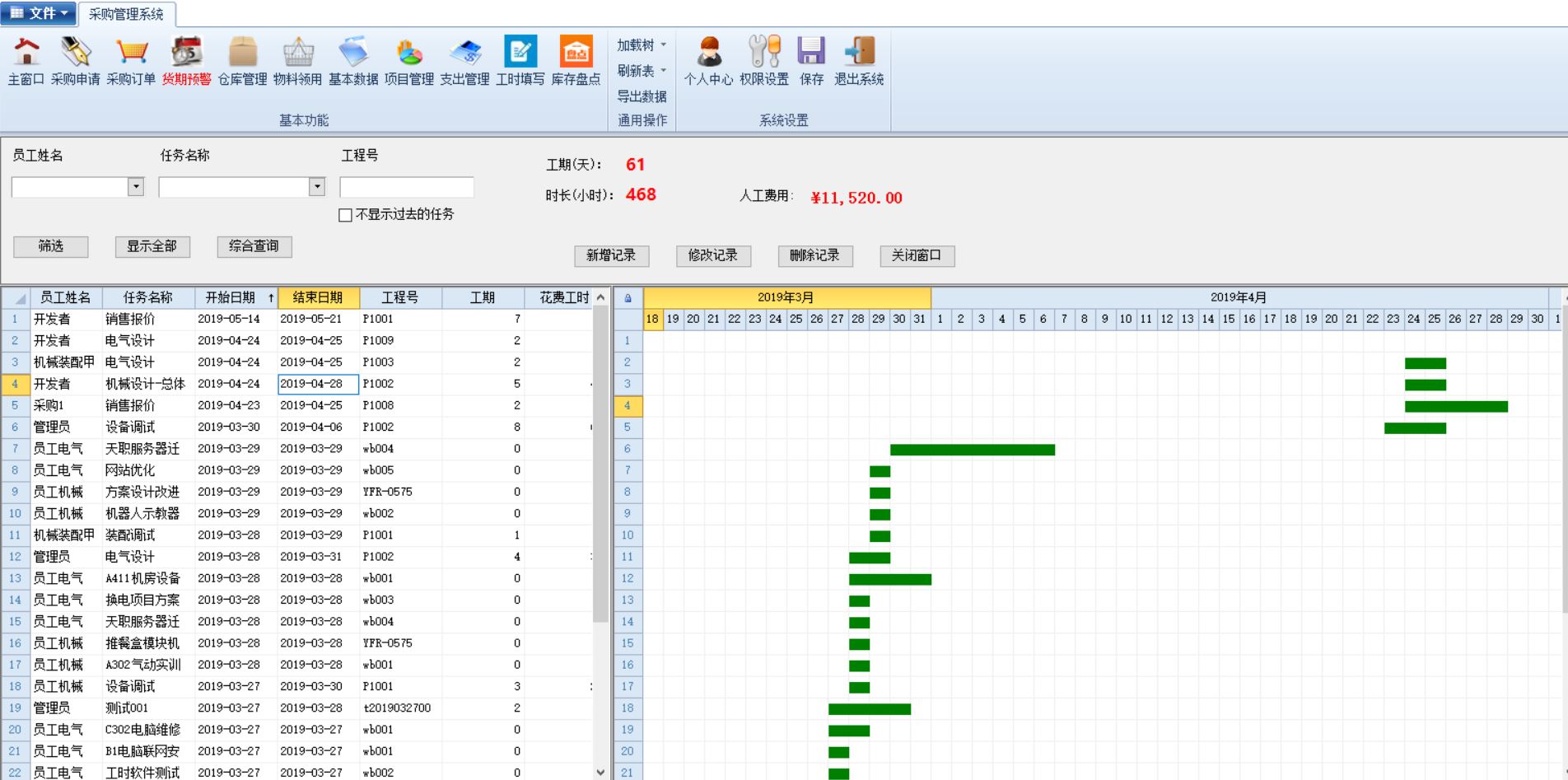
Task: Click the 采购订单 shopping cart icon
Action: point(131,54)
